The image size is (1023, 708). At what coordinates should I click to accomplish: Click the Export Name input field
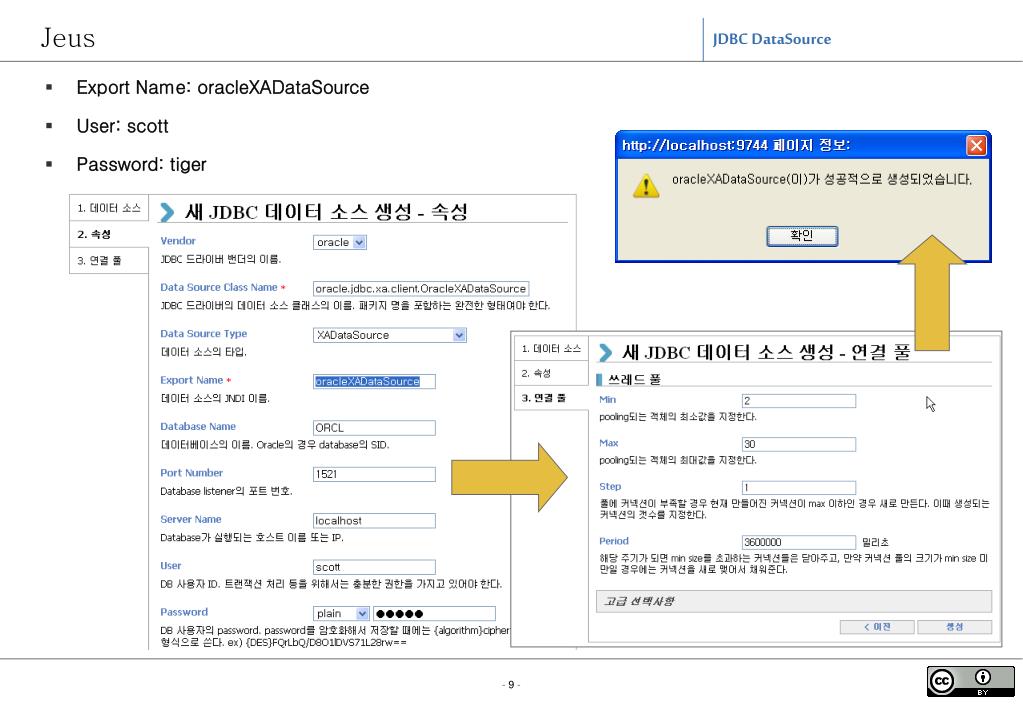tap(374, 381)
